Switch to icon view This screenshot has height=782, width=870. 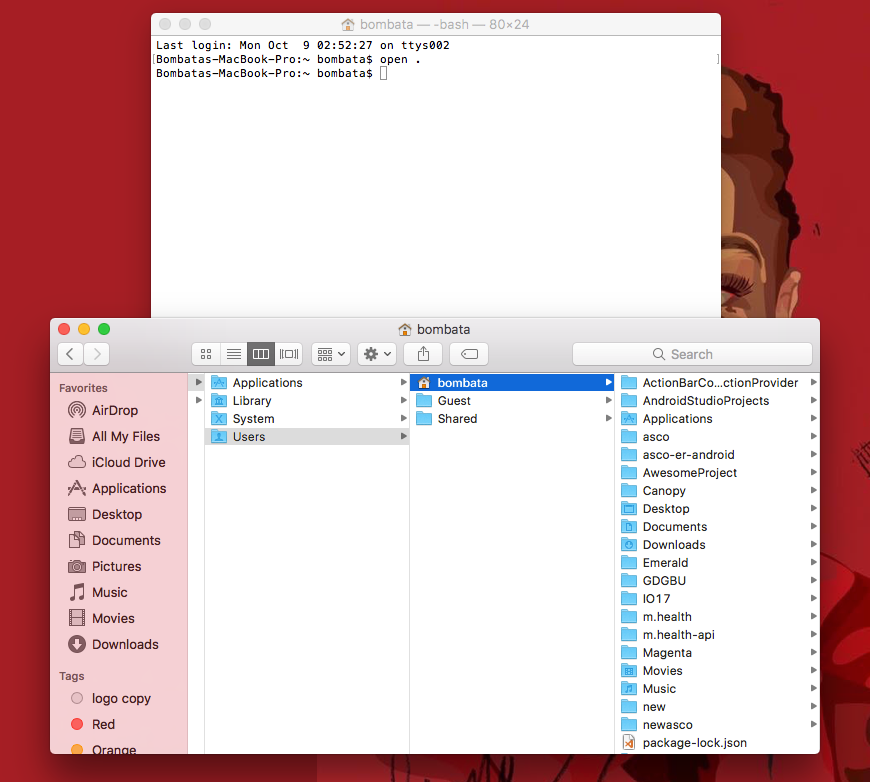pyautogui.click(x=206, y=353)
